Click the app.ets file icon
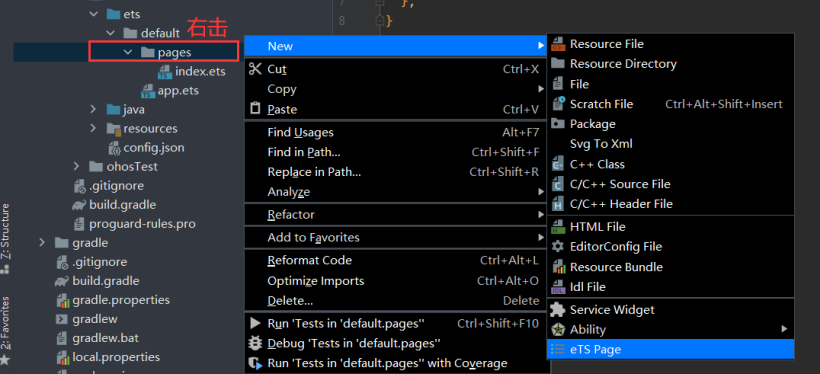 click(148, 91)
